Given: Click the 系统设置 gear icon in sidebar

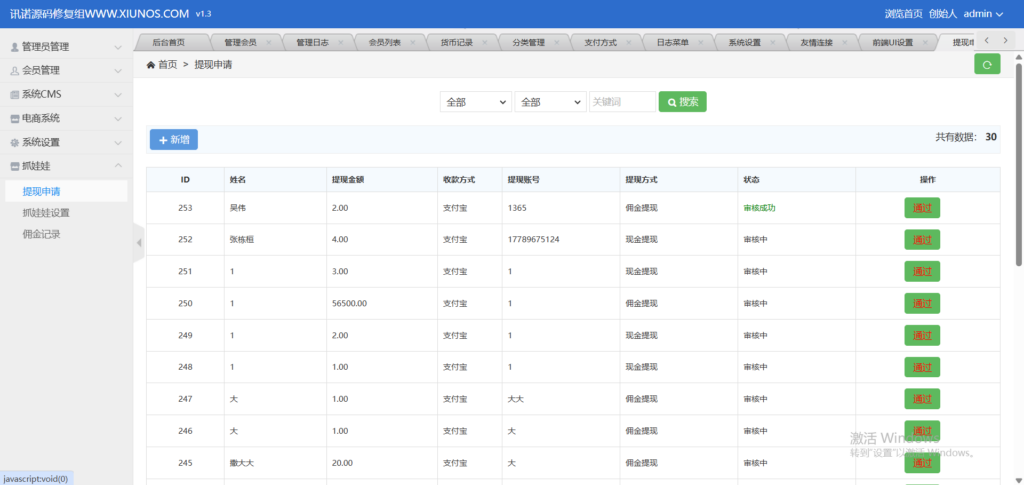Looking at the screenshot, I should point(14,143).
